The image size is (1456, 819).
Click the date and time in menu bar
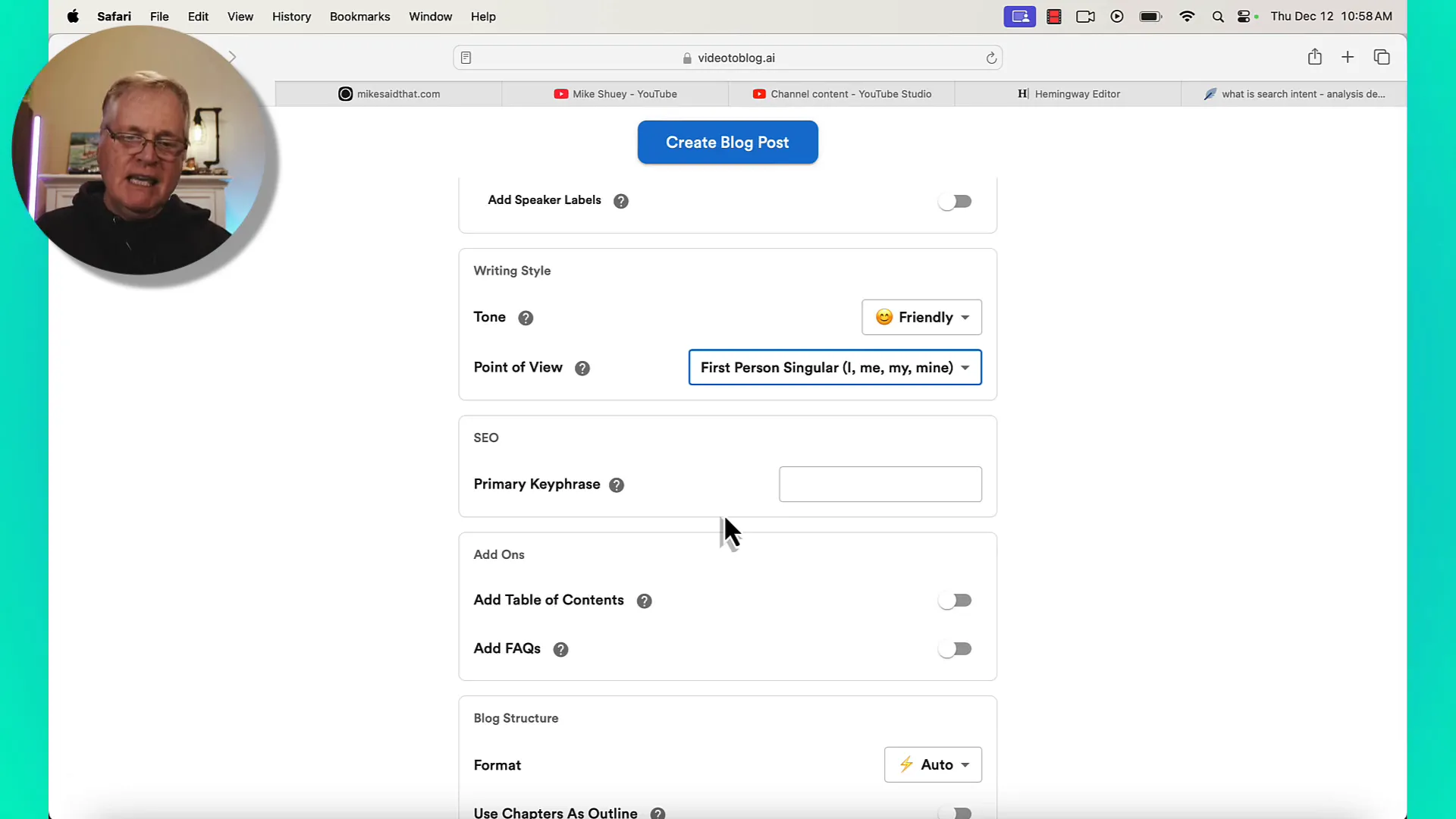1331,16
